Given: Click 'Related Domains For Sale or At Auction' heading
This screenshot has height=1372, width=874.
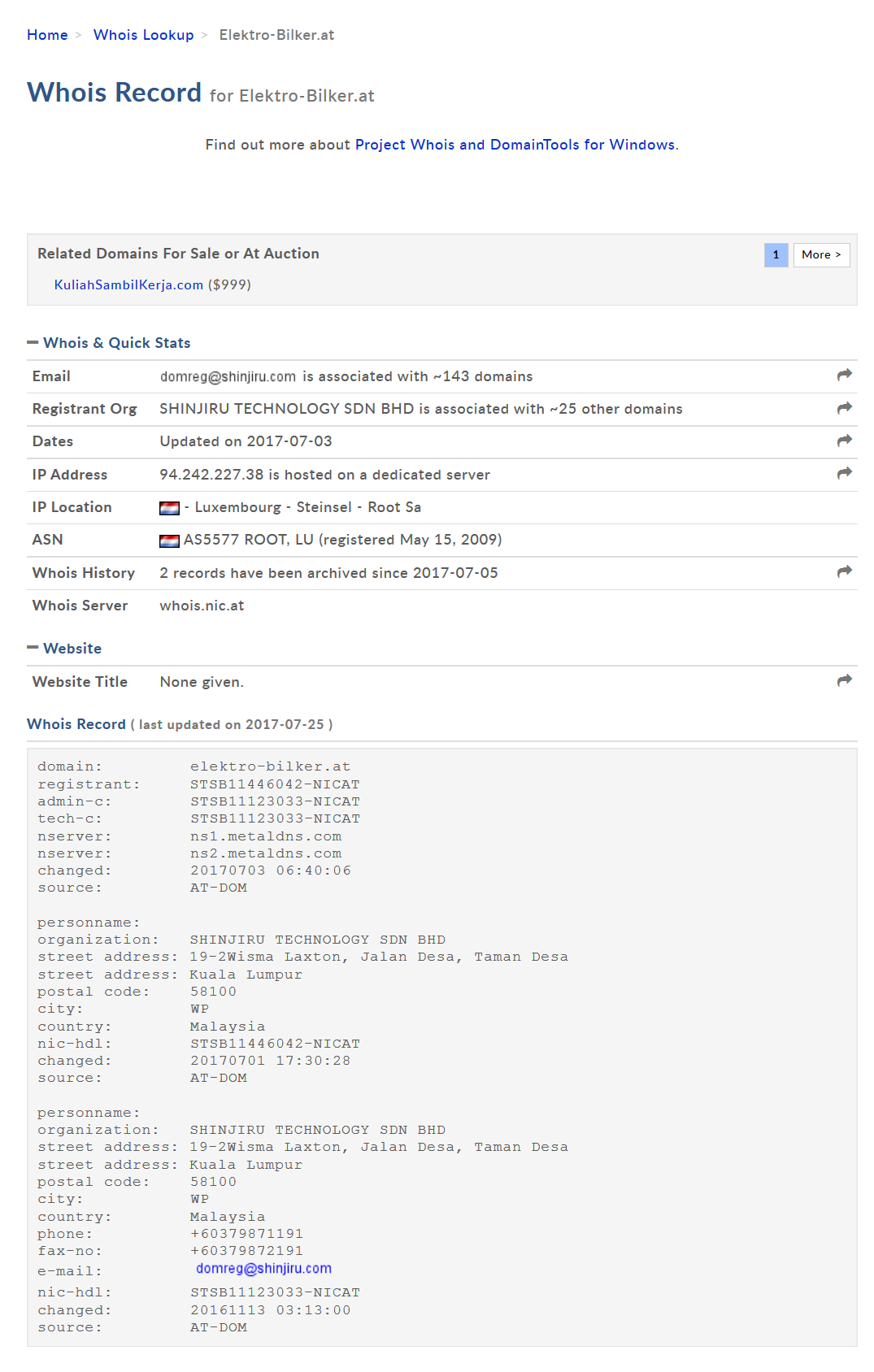Looking at the screenshot, I should pyautogui.click(x=178, y=254).
